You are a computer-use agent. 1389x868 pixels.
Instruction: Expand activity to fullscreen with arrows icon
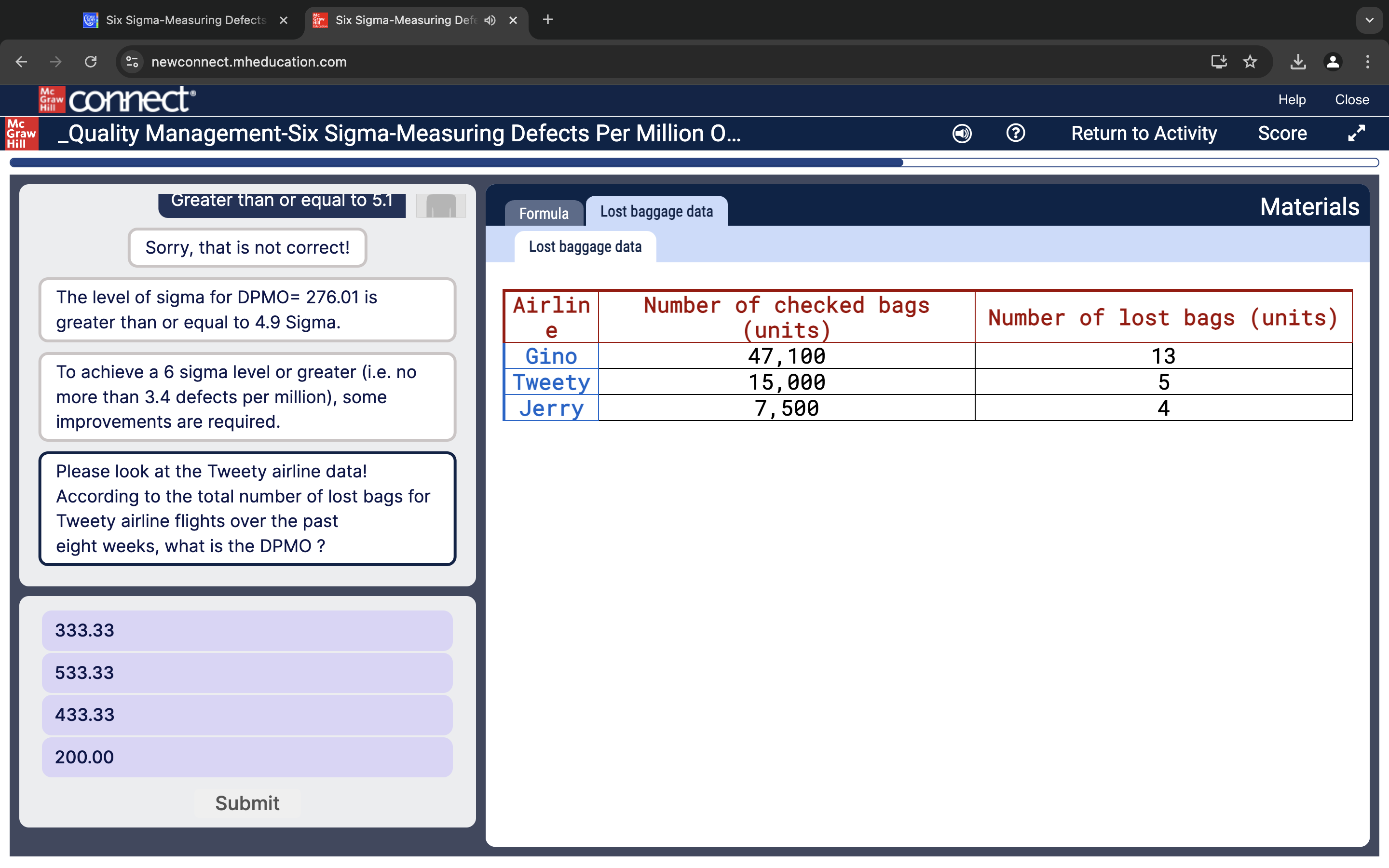point(1356,133)
